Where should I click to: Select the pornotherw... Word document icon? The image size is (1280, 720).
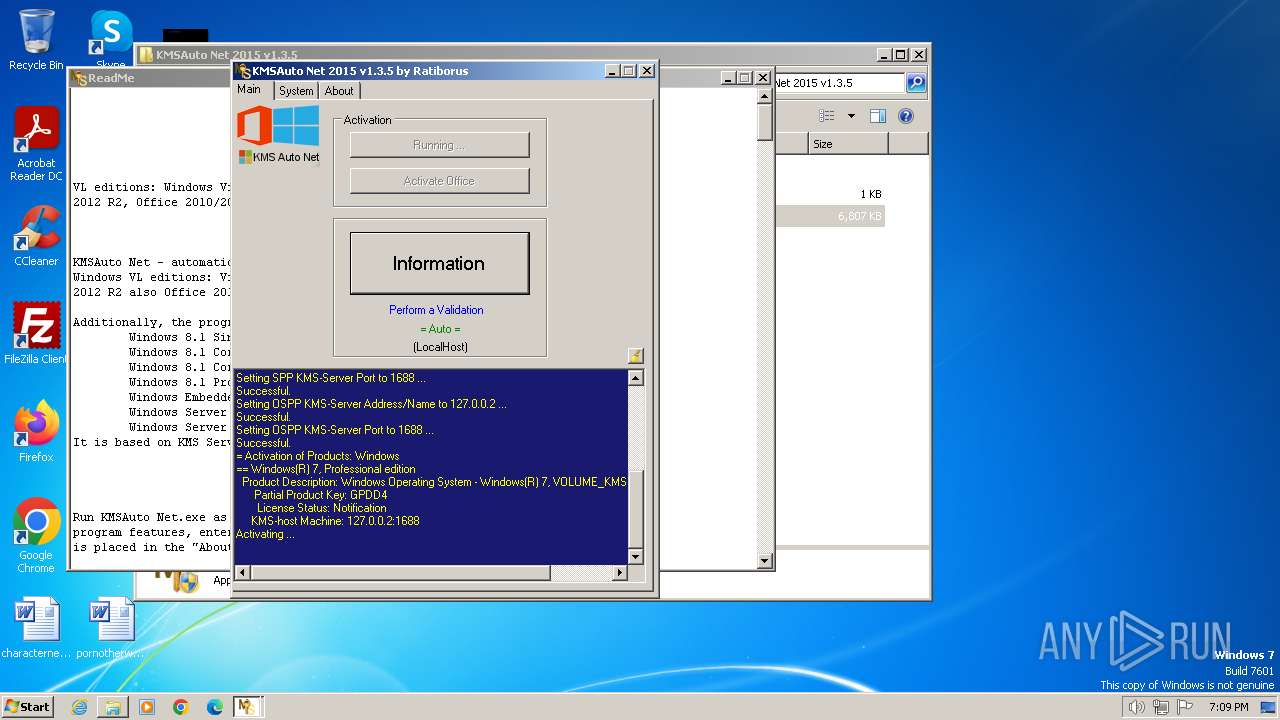point(111,628)
